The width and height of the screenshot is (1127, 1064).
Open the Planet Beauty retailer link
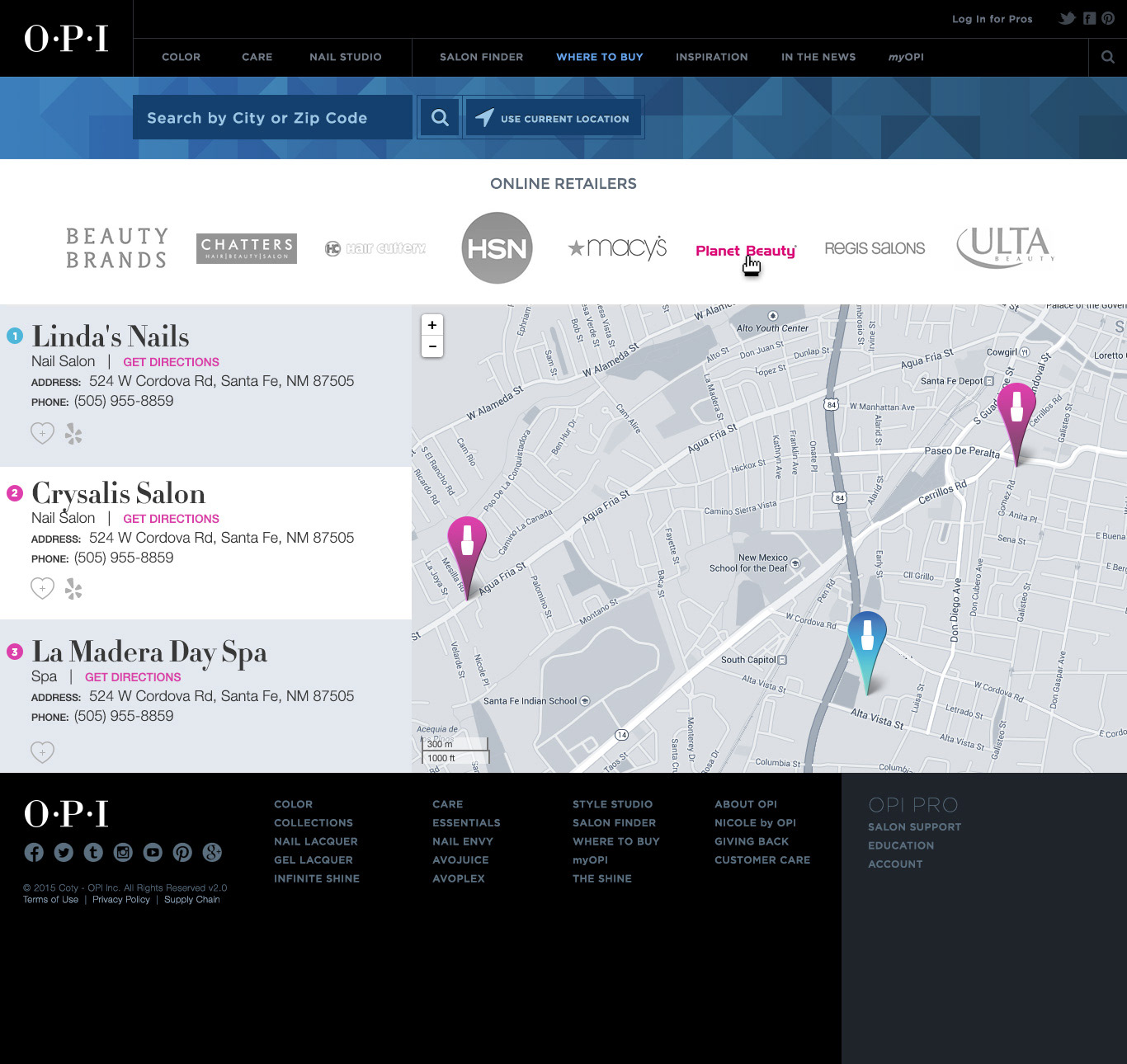tap(746, 251)
